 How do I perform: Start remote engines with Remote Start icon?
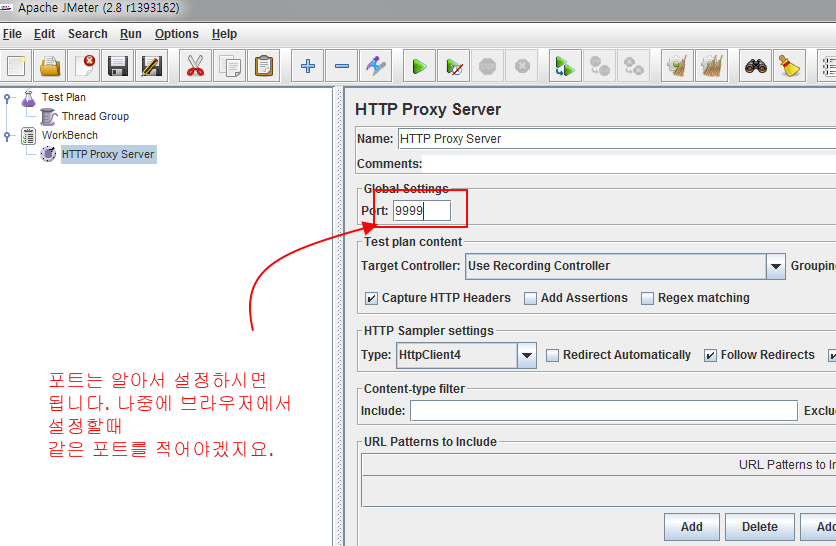[565, 67]
